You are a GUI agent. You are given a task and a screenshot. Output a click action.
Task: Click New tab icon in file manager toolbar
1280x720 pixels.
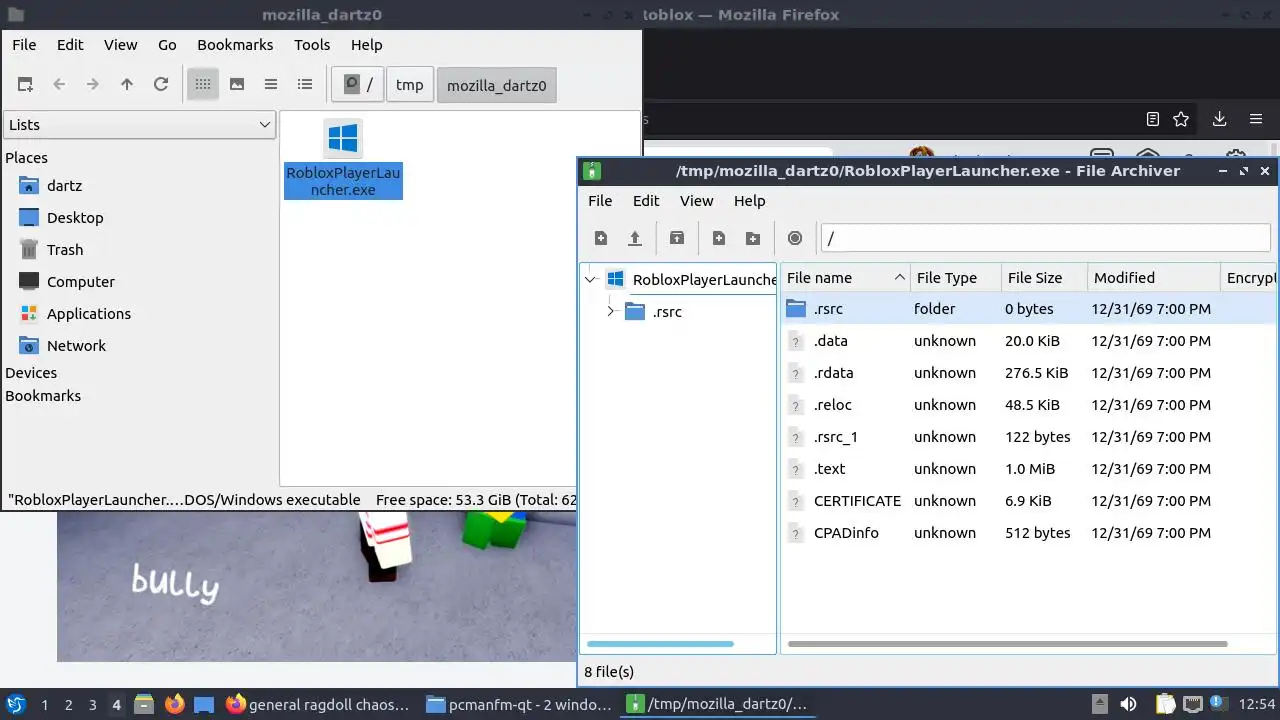coord(25,85)
